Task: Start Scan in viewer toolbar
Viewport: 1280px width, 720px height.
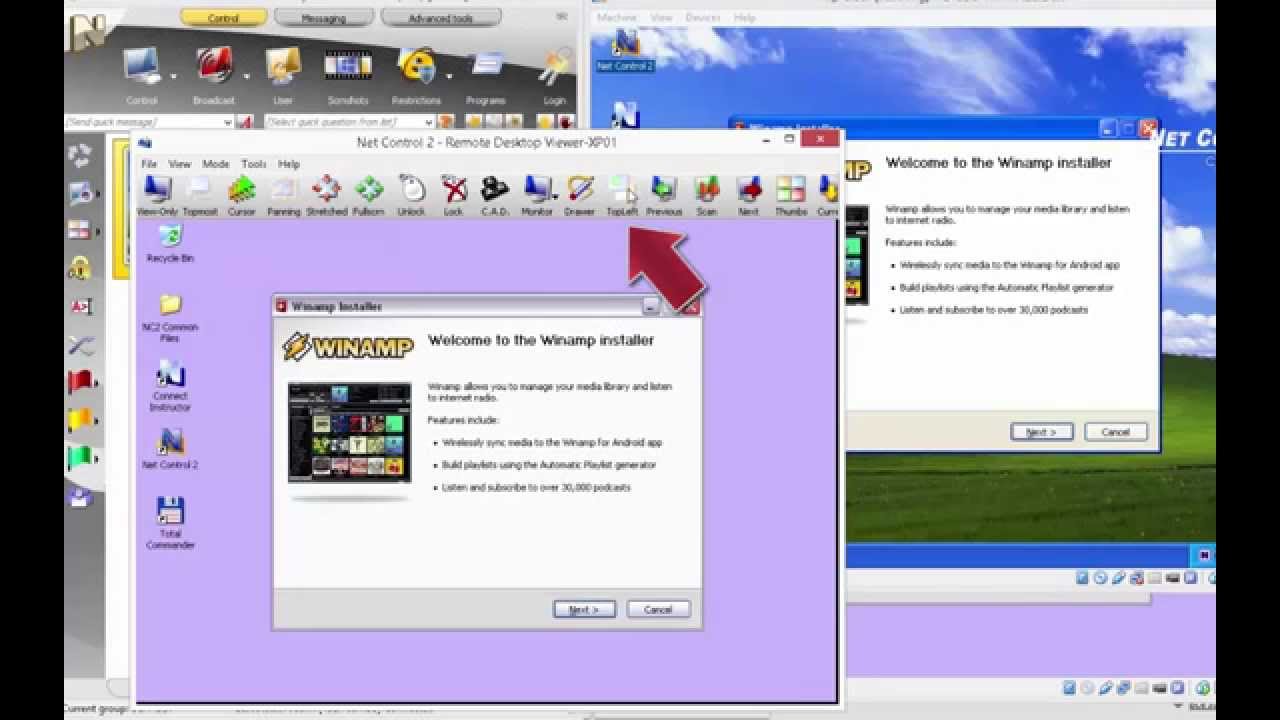Action: (x=707, y=195)
